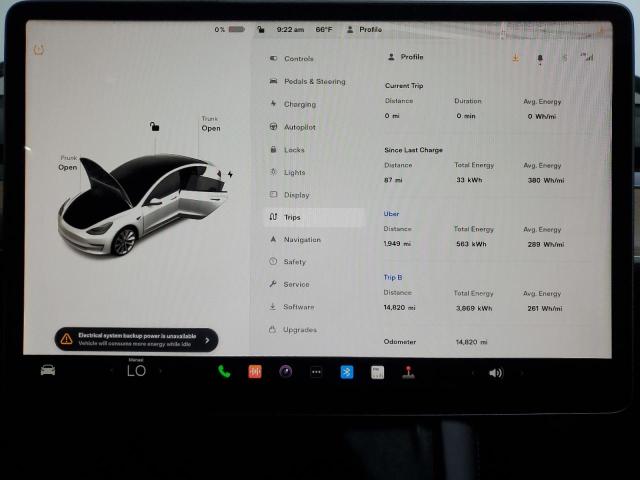This screenshot has height=480, width=640.
Task: Tap the LO temperature setting
Action: tap(136, 371)
